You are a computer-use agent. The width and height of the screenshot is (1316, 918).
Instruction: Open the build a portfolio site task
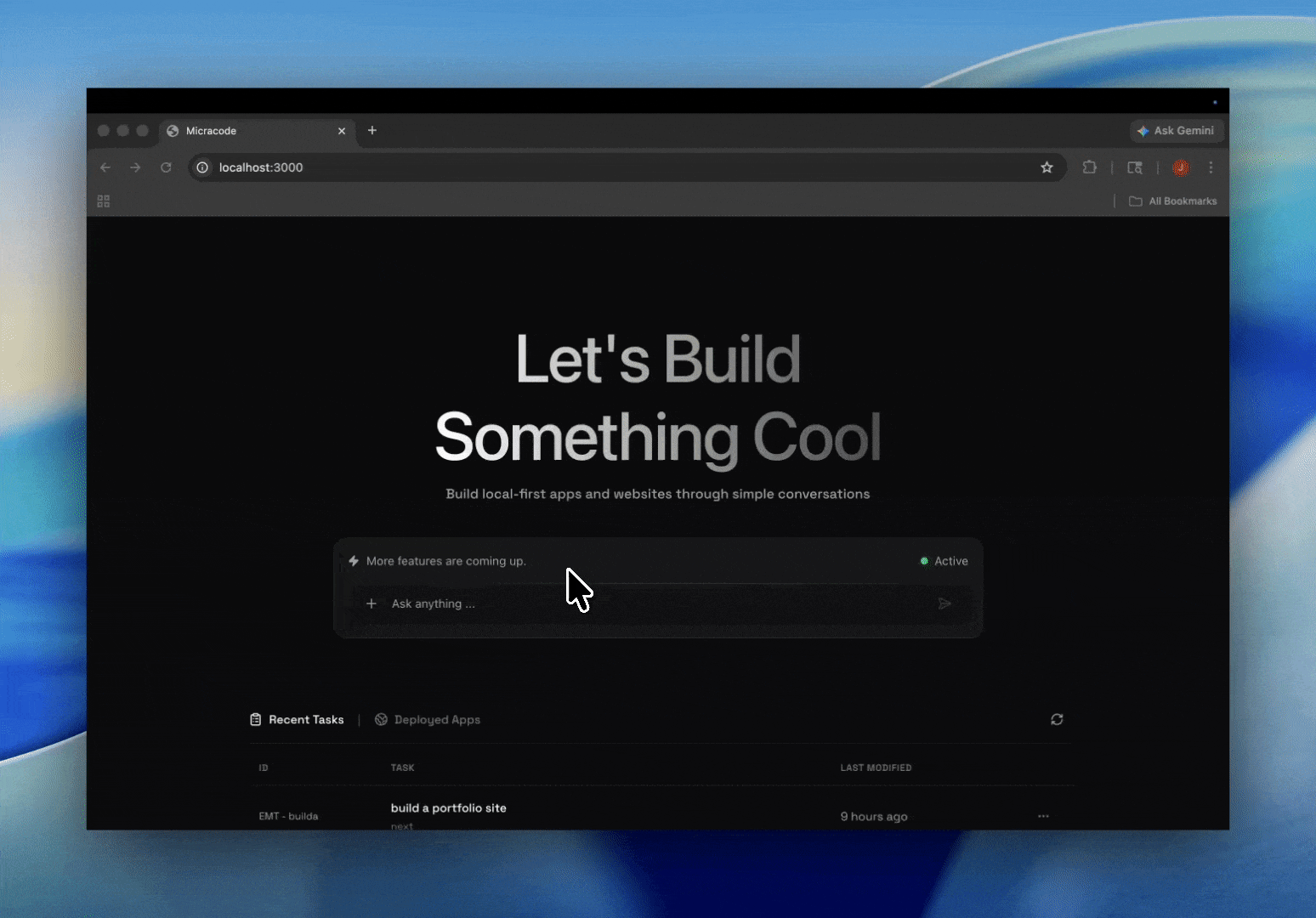448,808
